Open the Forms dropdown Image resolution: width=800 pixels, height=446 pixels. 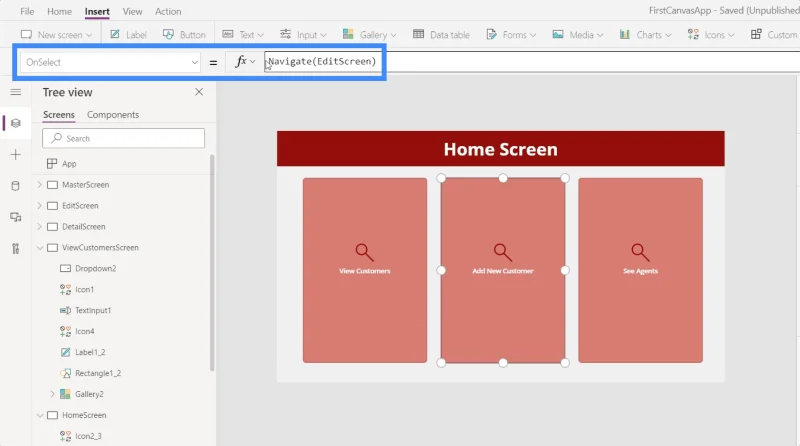point(511,35)
